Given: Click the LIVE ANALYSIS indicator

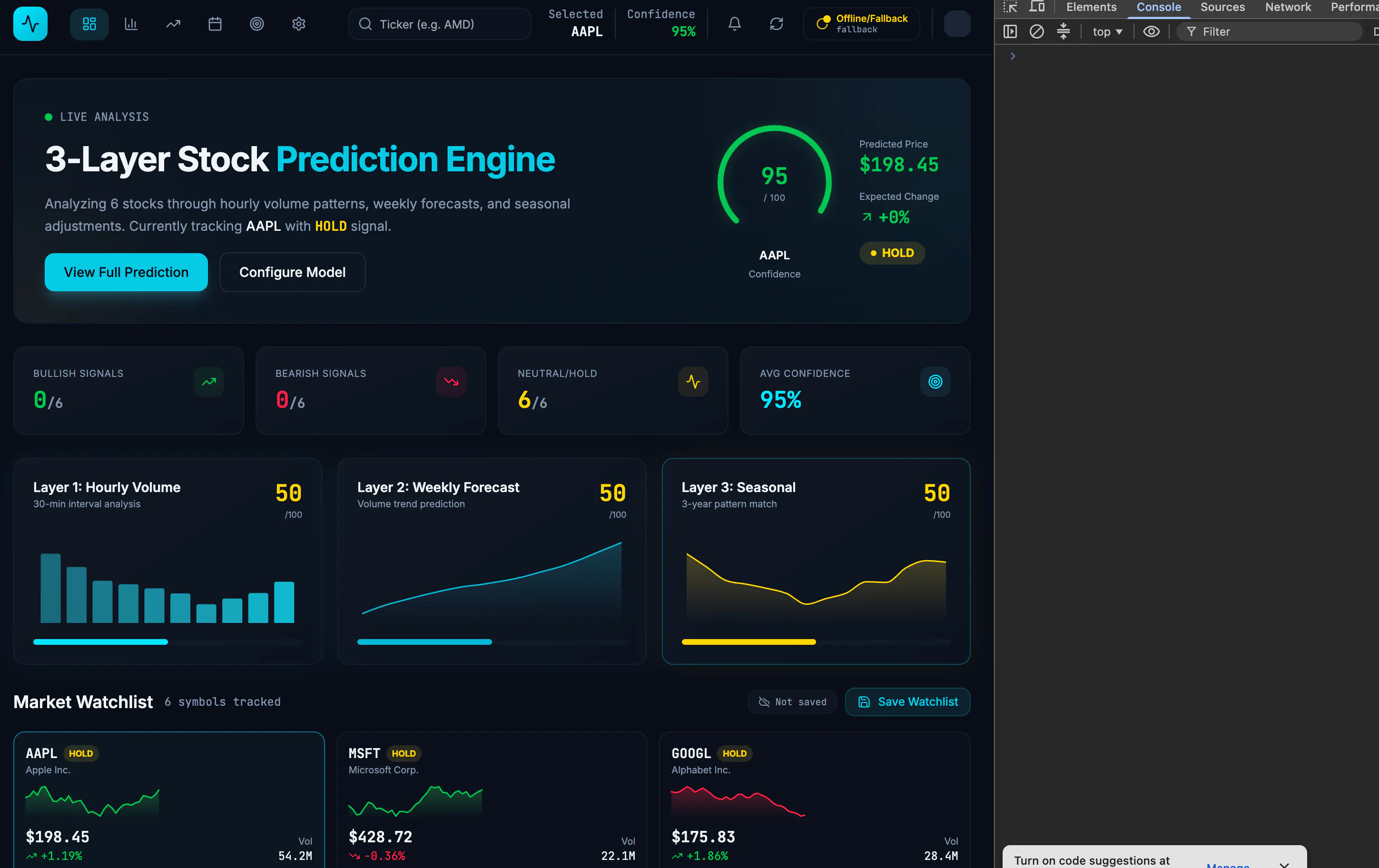Looking at the screenshot, I should 97,117.
